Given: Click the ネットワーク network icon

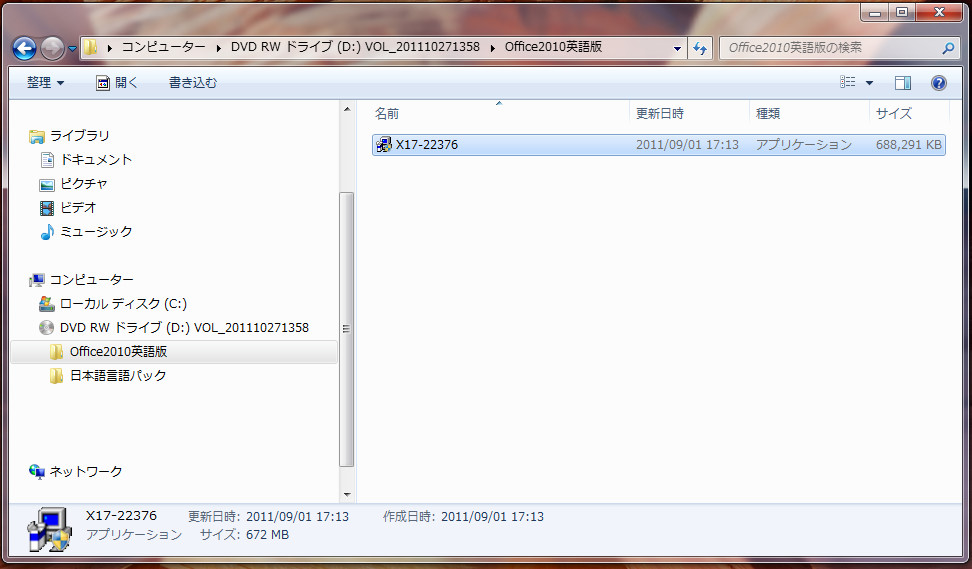Looking at the screenshot, I should point(37,472).
